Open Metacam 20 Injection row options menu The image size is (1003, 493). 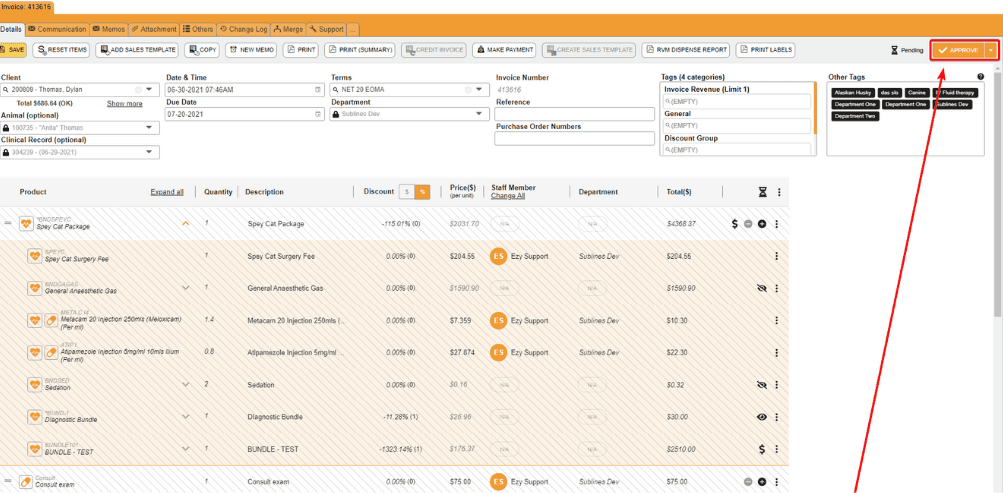coord(777,320)
